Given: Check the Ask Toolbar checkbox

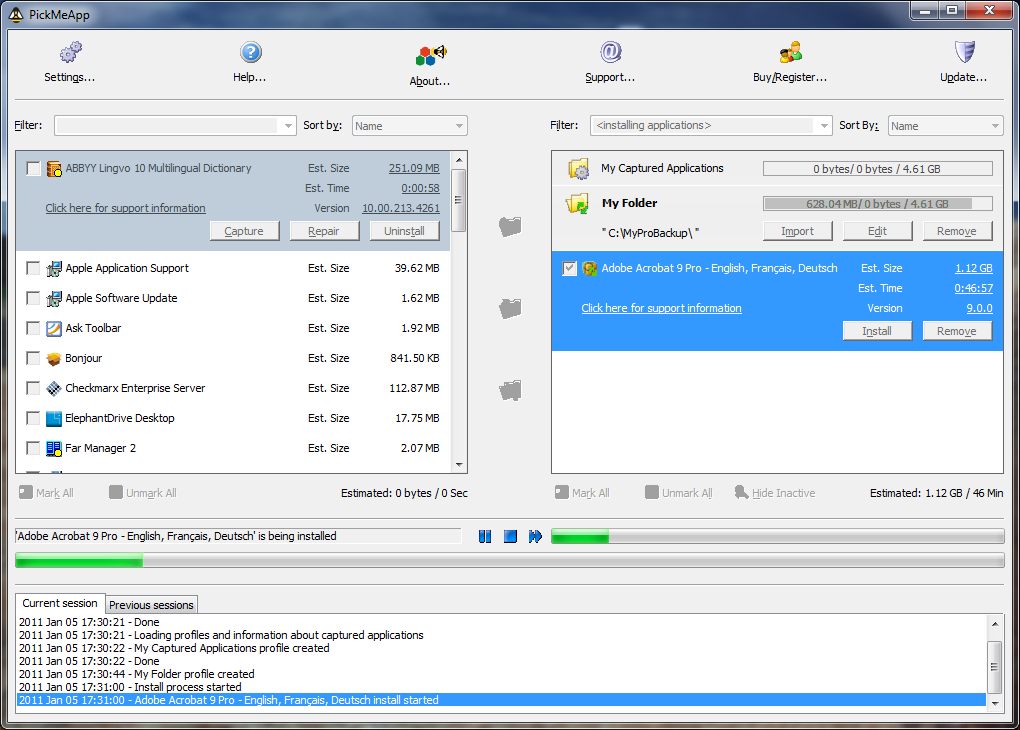Looking at the screenshot, I should (33, 328).
